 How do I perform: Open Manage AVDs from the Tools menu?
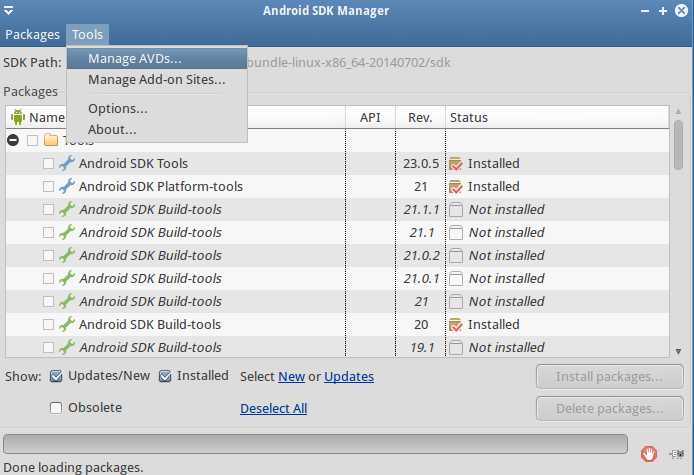(134, 58)
